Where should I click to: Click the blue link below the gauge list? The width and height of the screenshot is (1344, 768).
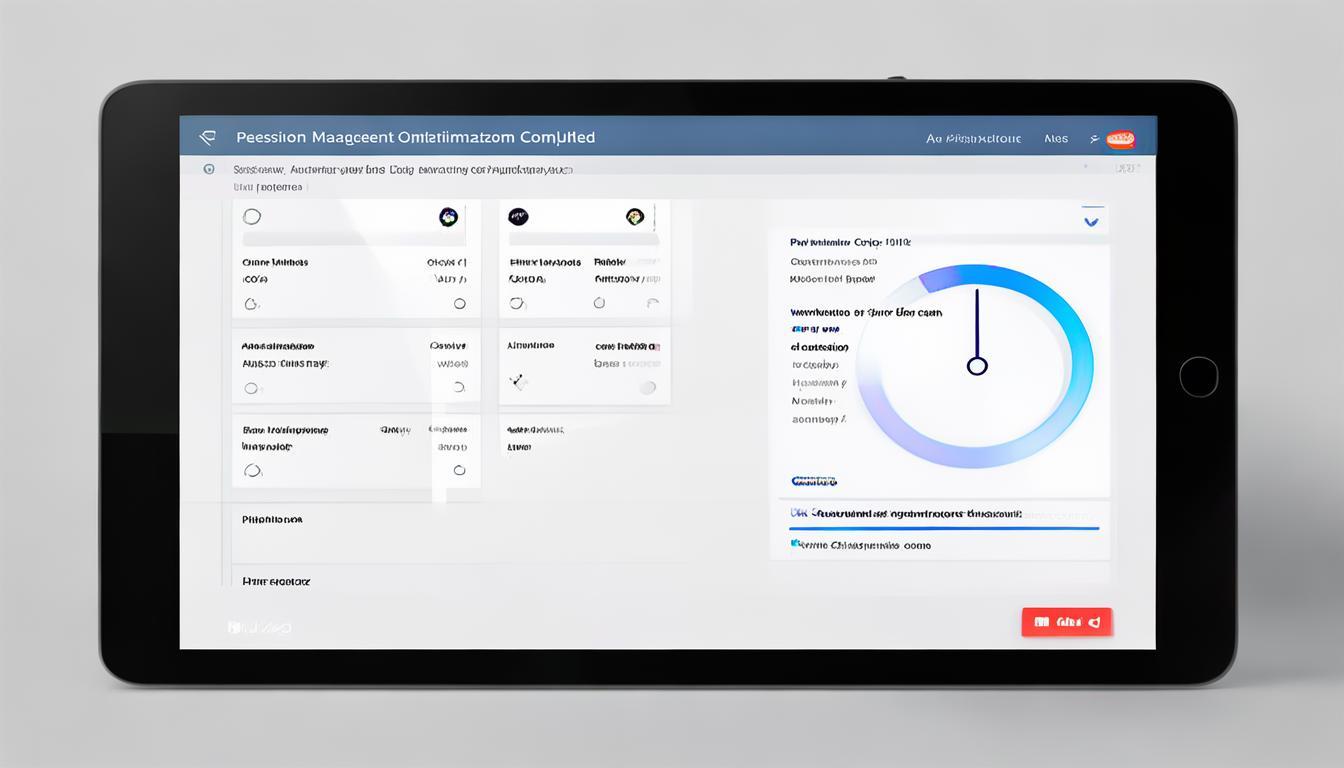click(814, 481)
